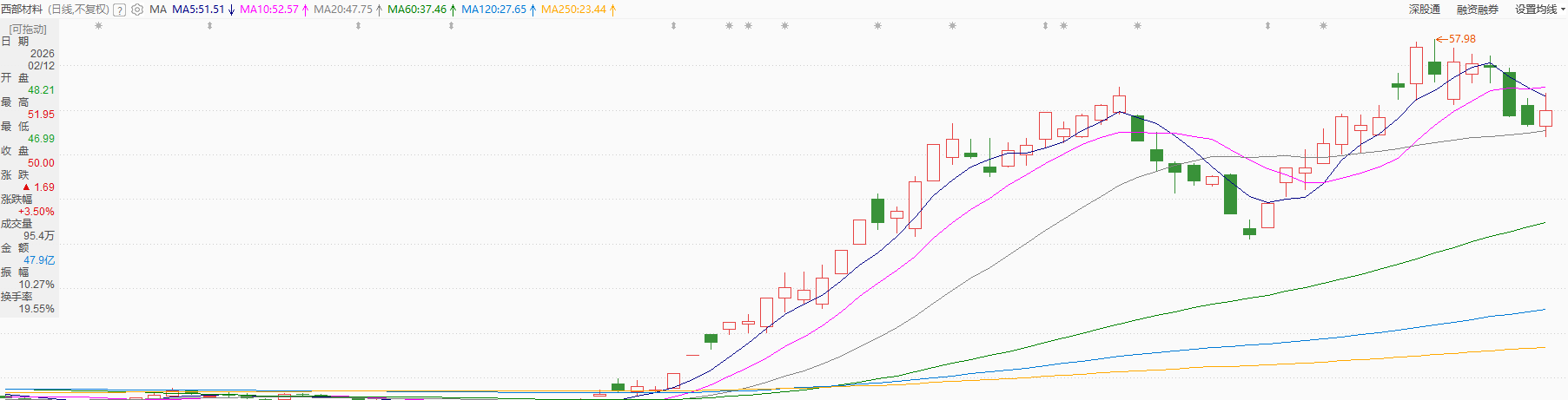Click the 换手率 value 19.55%
Viewport: 1568px width, 400px height.
(x=36, y=309)
